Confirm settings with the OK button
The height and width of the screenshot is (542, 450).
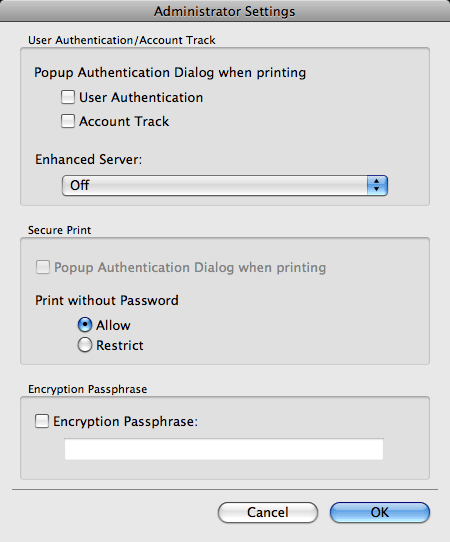coord(380,512)
